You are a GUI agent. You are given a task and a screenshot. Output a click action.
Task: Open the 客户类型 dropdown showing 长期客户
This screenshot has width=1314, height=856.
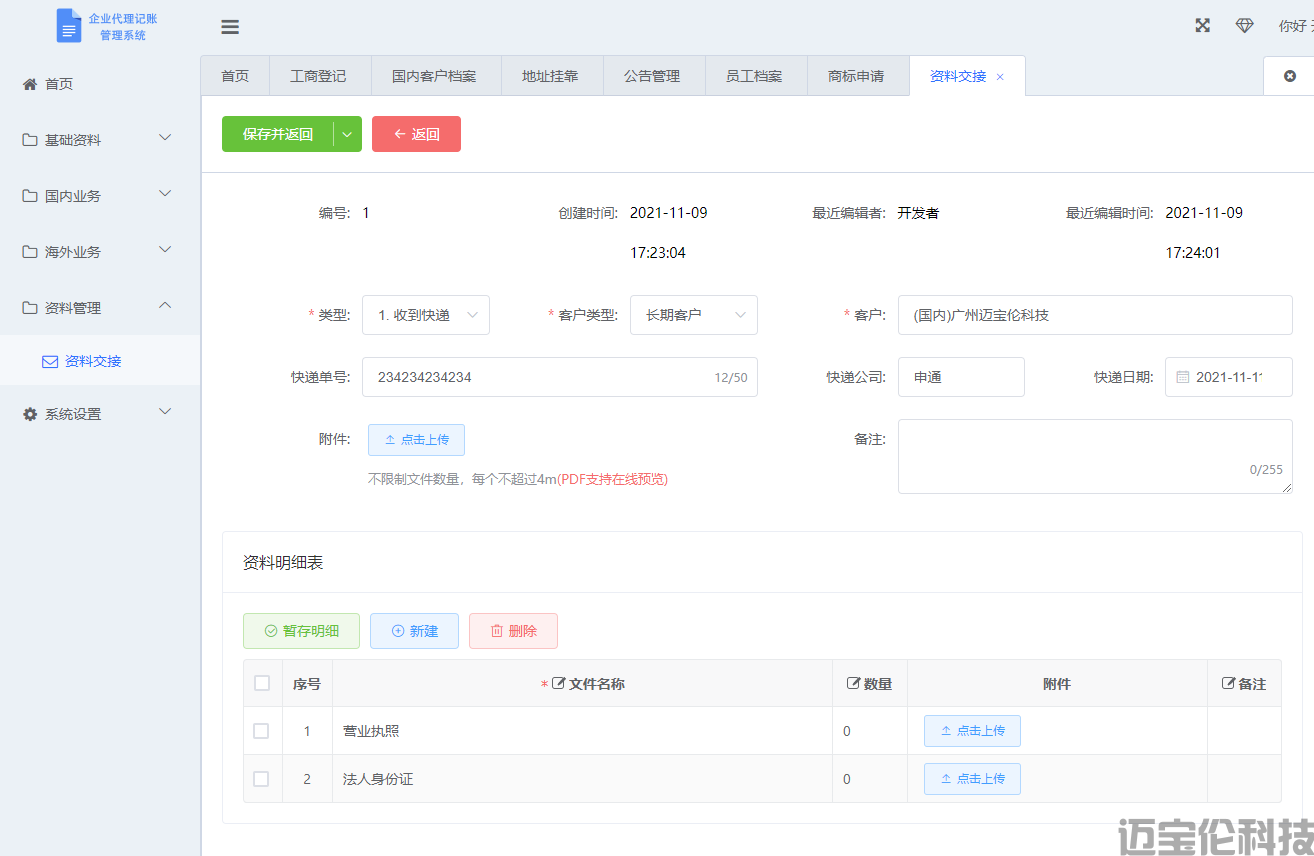[x=694, y=315]
